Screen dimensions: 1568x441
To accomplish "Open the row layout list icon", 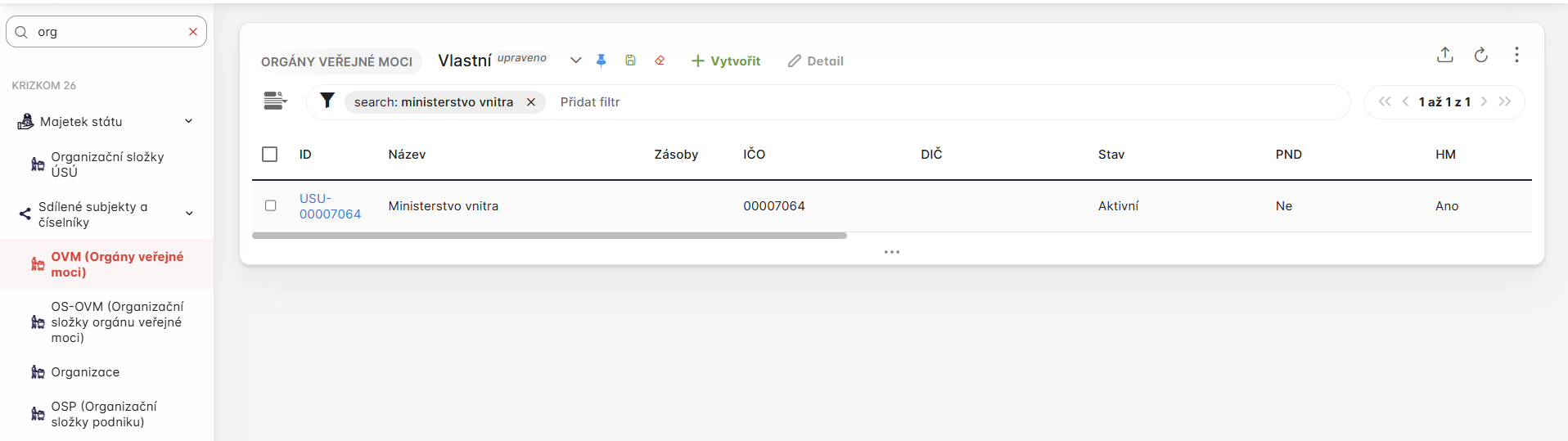I will [x=275, y=101].
